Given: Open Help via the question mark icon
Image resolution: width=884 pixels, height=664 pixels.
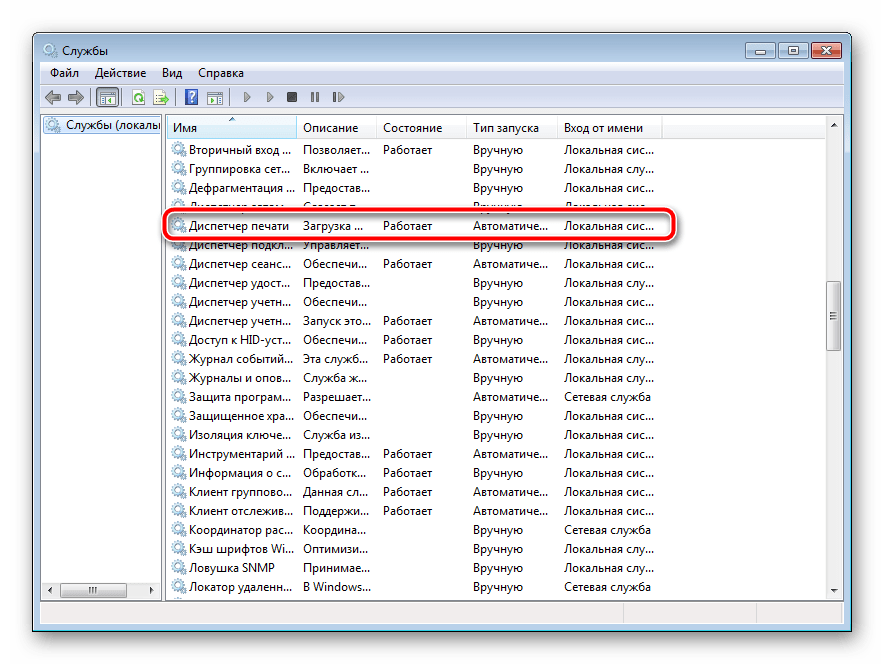Looking at the screenshot, I should [190, 97].
